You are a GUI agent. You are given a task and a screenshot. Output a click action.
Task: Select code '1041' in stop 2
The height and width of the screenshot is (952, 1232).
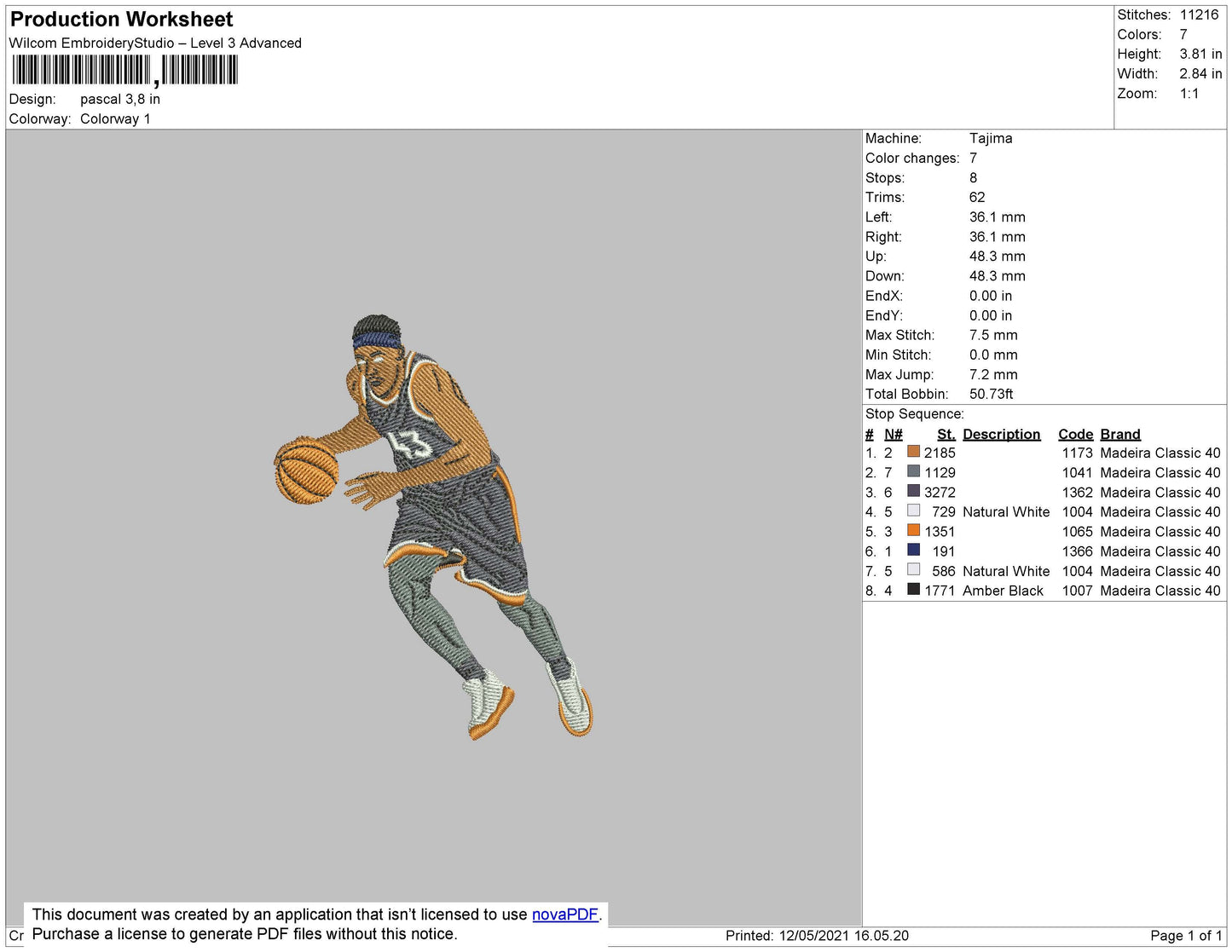coord(1077,472)
